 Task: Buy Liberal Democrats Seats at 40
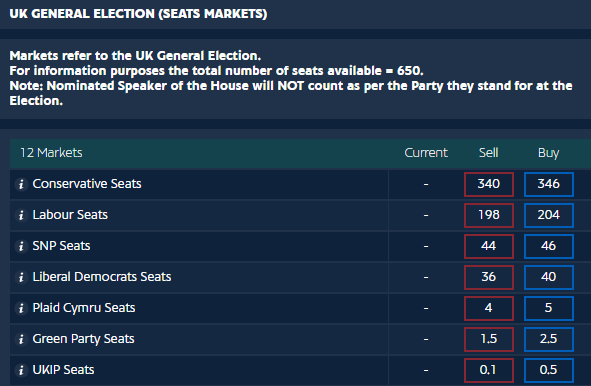click(x=549, y=277)
